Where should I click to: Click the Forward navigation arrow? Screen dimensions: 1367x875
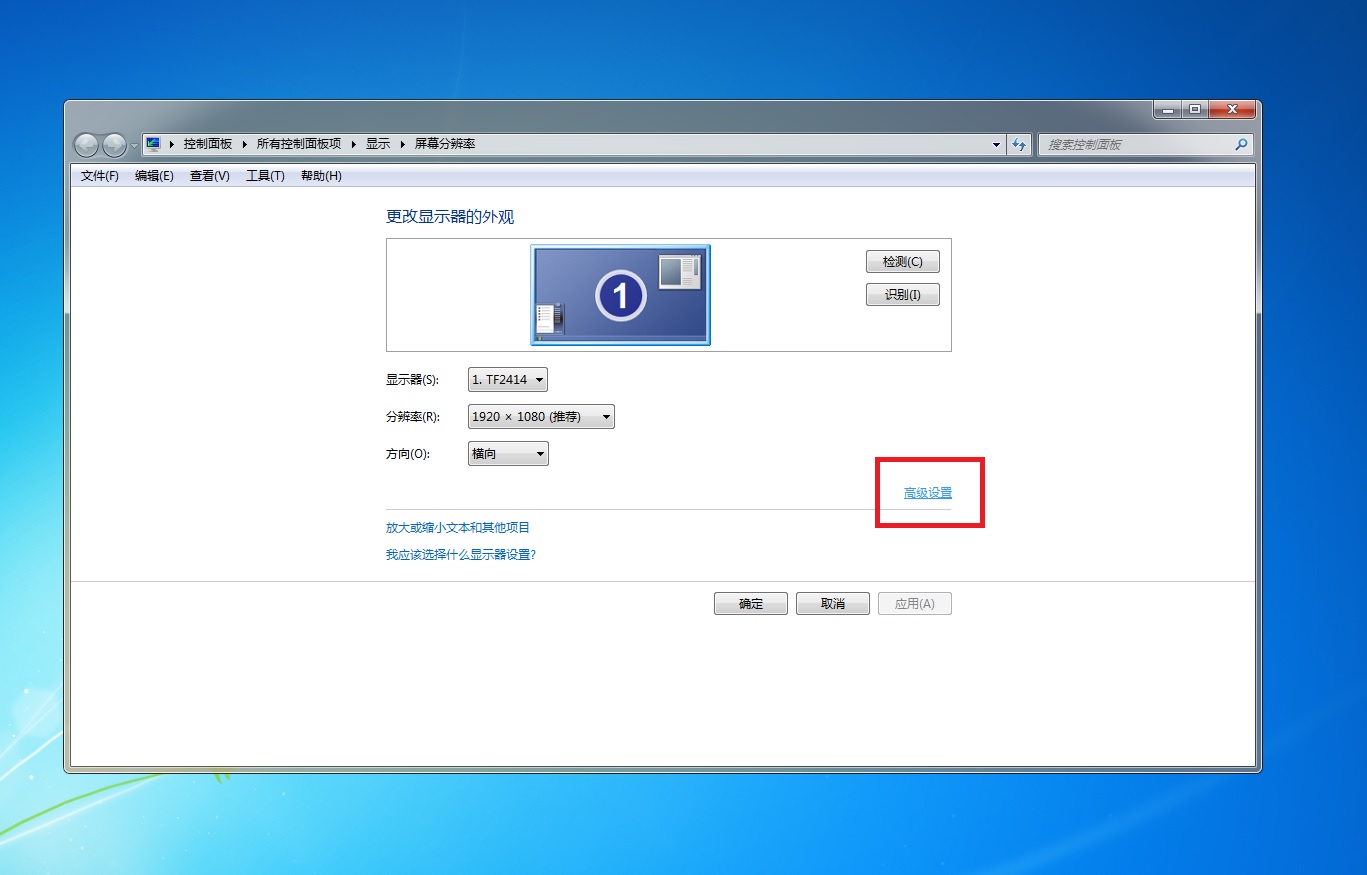tap(114, 145)
